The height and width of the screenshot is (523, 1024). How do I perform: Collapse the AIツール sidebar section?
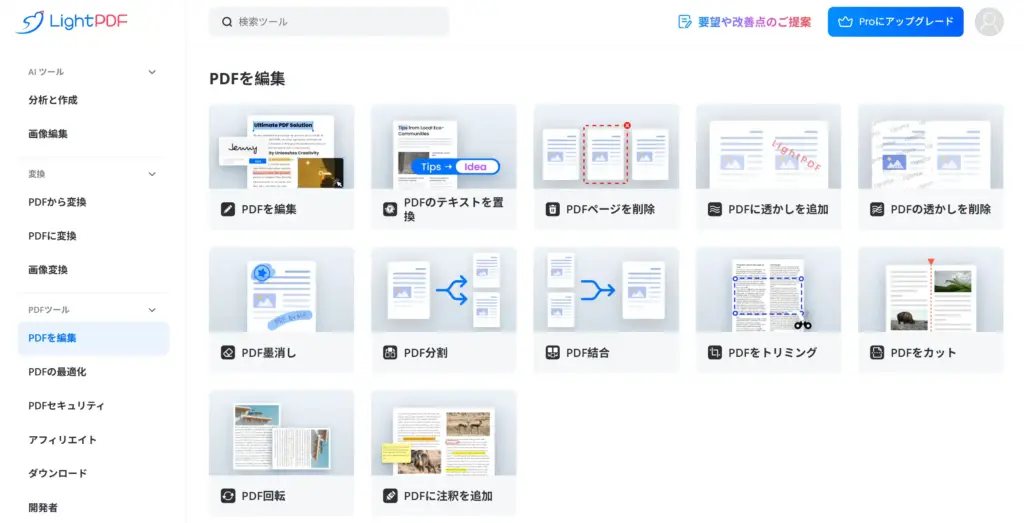pyautogui.click(x=152, y=72)
